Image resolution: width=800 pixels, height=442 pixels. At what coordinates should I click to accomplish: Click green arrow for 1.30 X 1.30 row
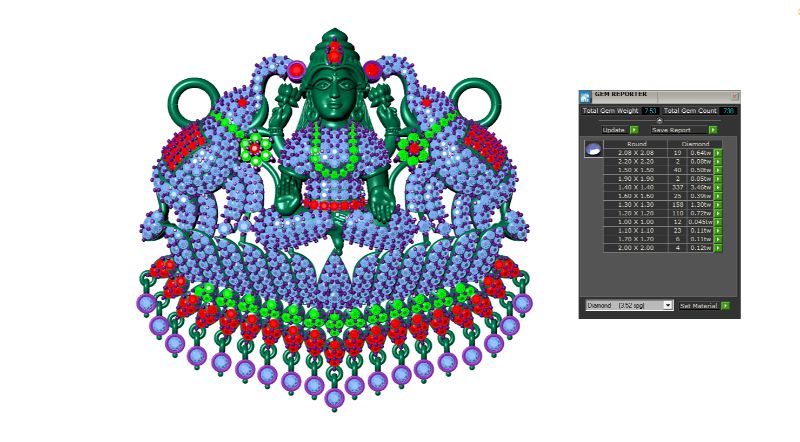click(x=718, y=204)
